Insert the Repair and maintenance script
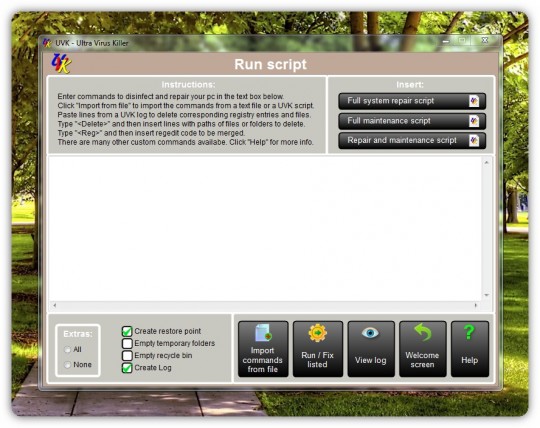 pos(412,140)
